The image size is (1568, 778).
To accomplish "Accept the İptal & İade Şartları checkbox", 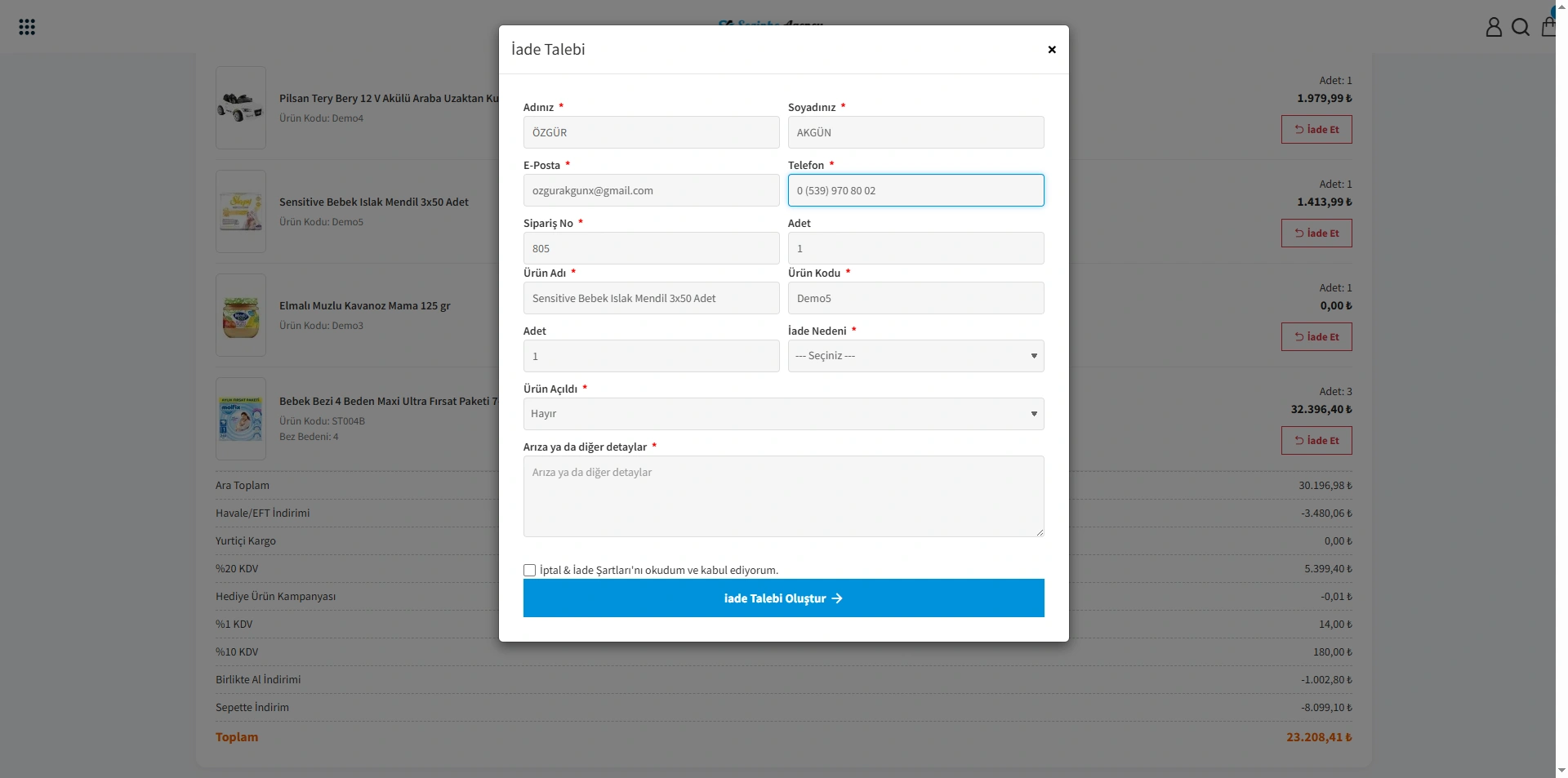I will coord(530,571).
